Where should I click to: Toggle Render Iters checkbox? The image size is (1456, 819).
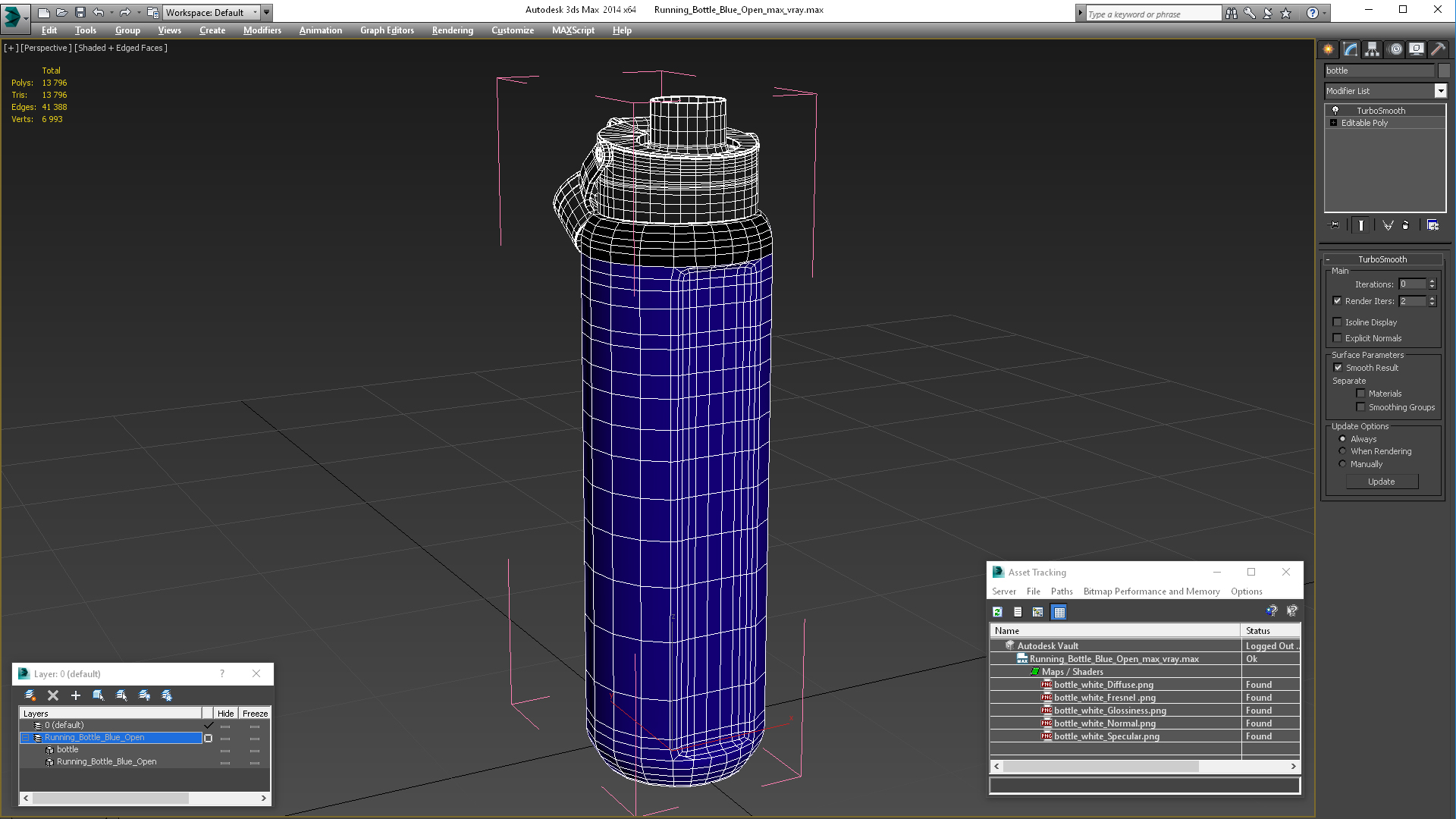click(1338, 301)
